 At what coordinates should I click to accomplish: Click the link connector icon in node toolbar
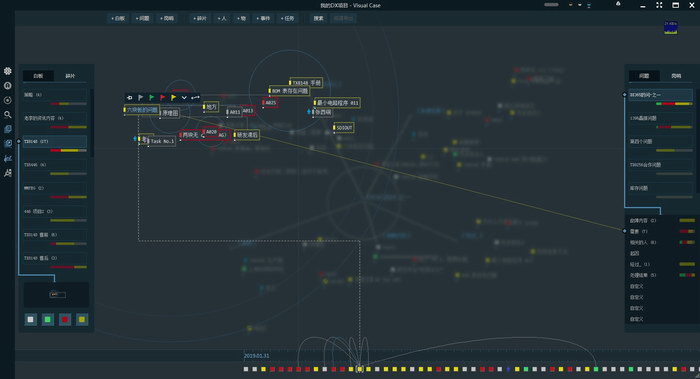(195, 97)
